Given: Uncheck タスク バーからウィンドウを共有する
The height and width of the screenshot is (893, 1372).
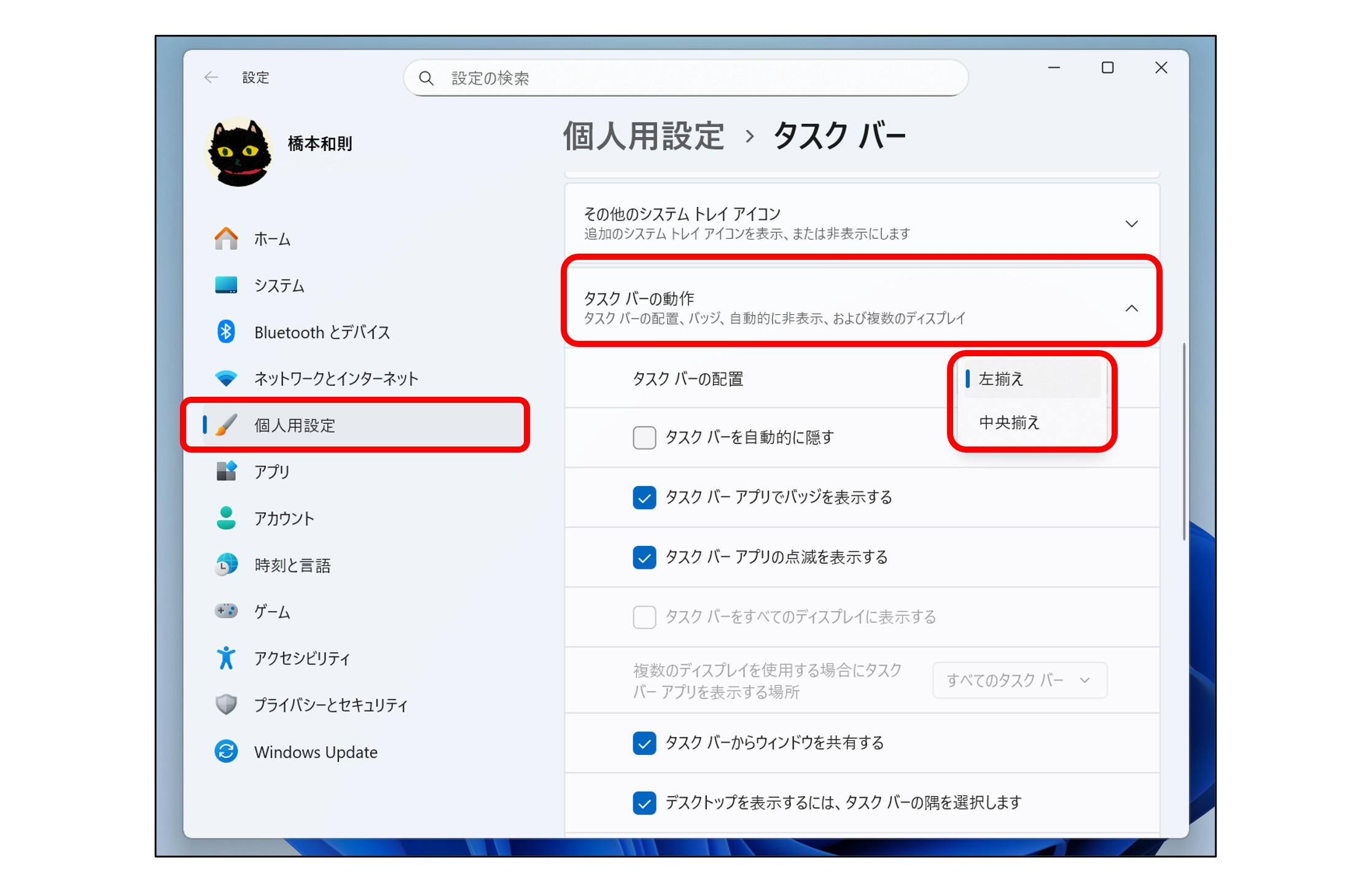Looking at the screenshot, I should (644, 743).
